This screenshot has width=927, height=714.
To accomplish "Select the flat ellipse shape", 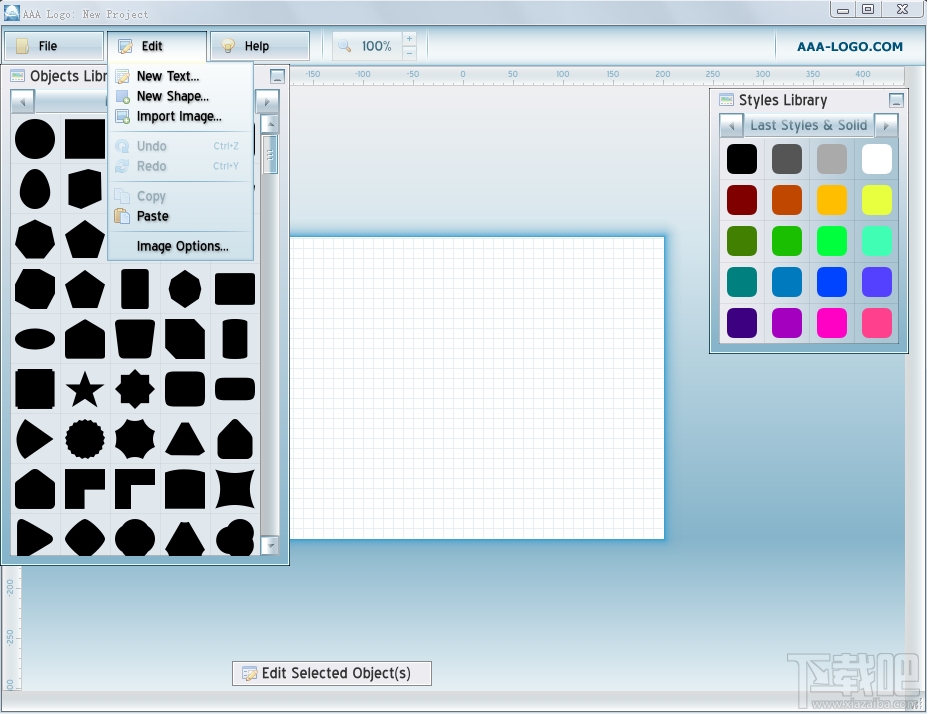I will 35,339.
